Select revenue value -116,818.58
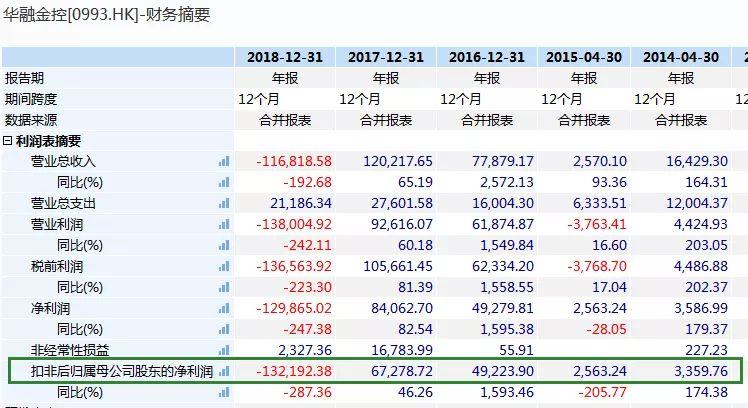The width and height of the screenshot is (748, 408). coord(294,161)
